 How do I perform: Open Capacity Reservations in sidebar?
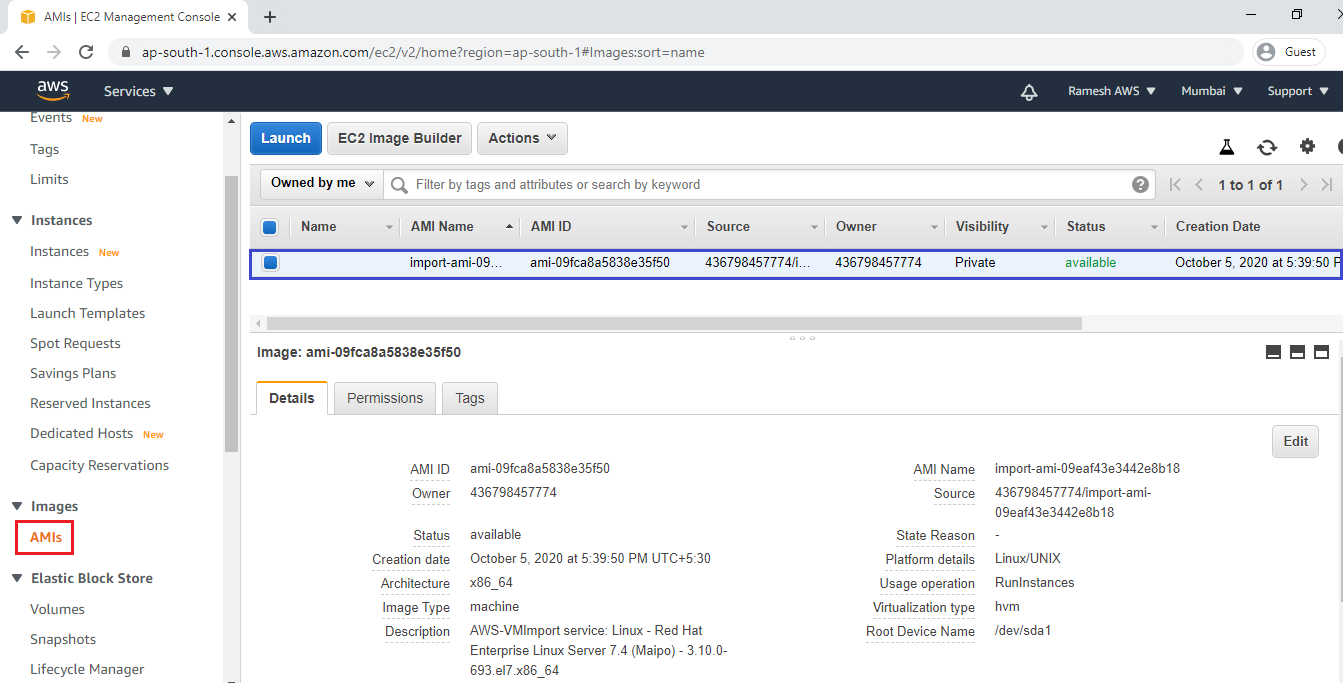coord(99,465)
